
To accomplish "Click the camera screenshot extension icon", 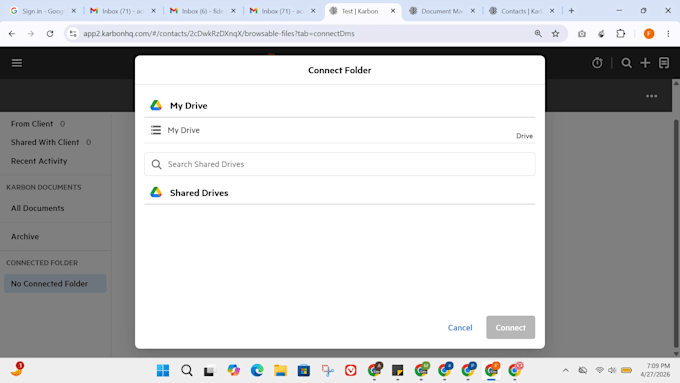I will 582,33.
